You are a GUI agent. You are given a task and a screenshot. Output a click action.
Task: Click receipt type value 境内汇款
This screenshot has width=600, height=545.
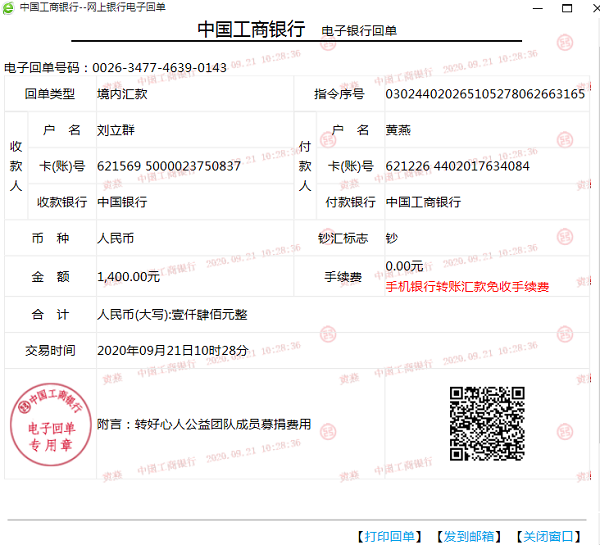click(x=122, y=94)
